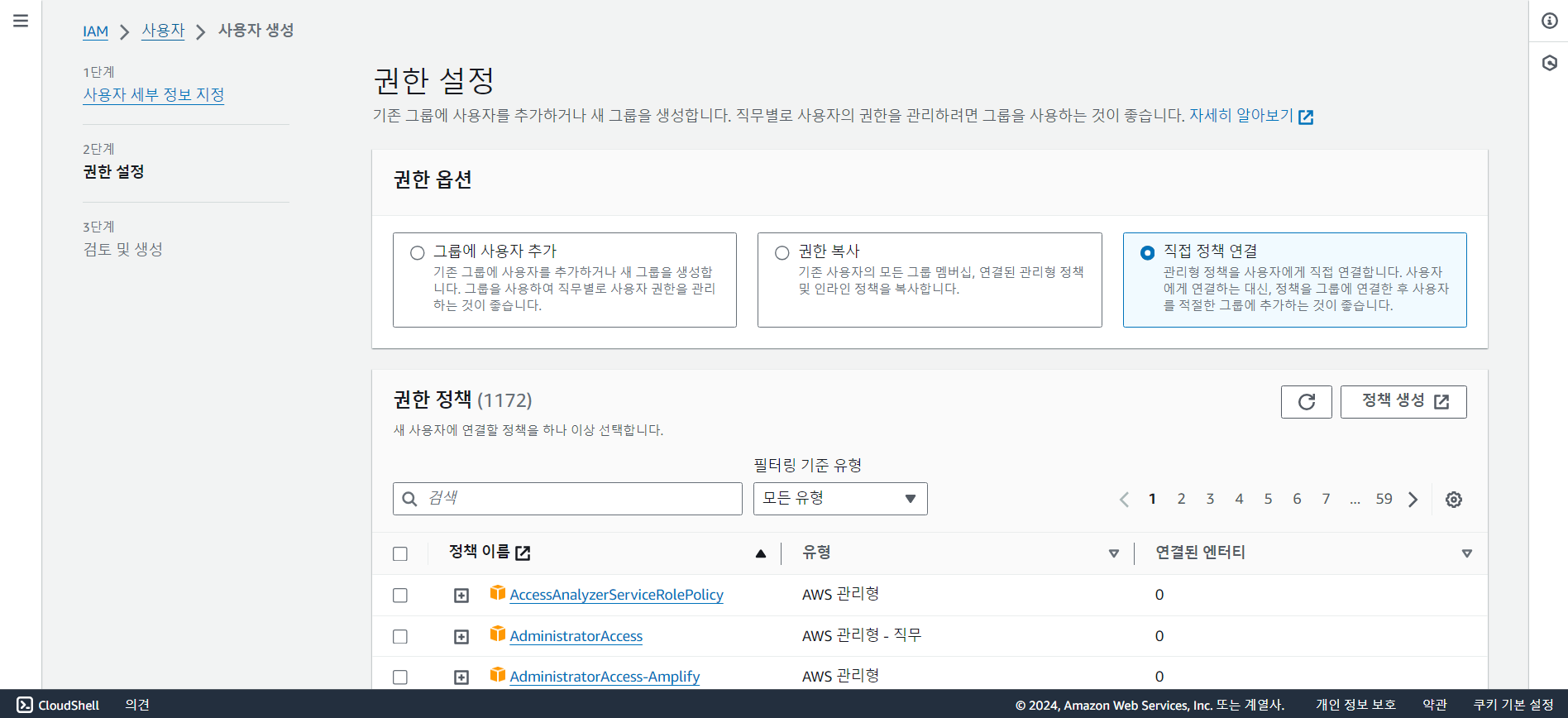Open 사용자 breadcrumb link
1568x718 pixels.
163,31
